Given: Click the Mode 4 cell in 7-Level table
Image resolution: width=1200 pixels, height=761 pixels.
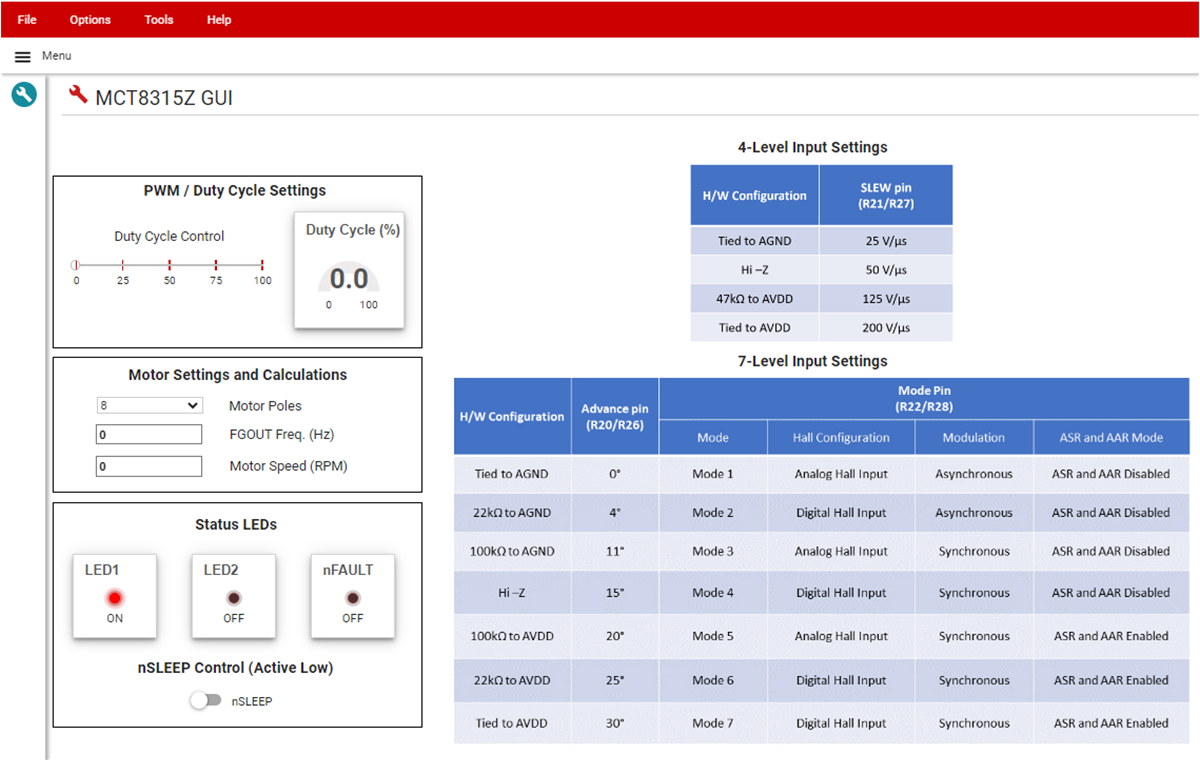Looking at the screenshot, I should click(x=713, y=593).
